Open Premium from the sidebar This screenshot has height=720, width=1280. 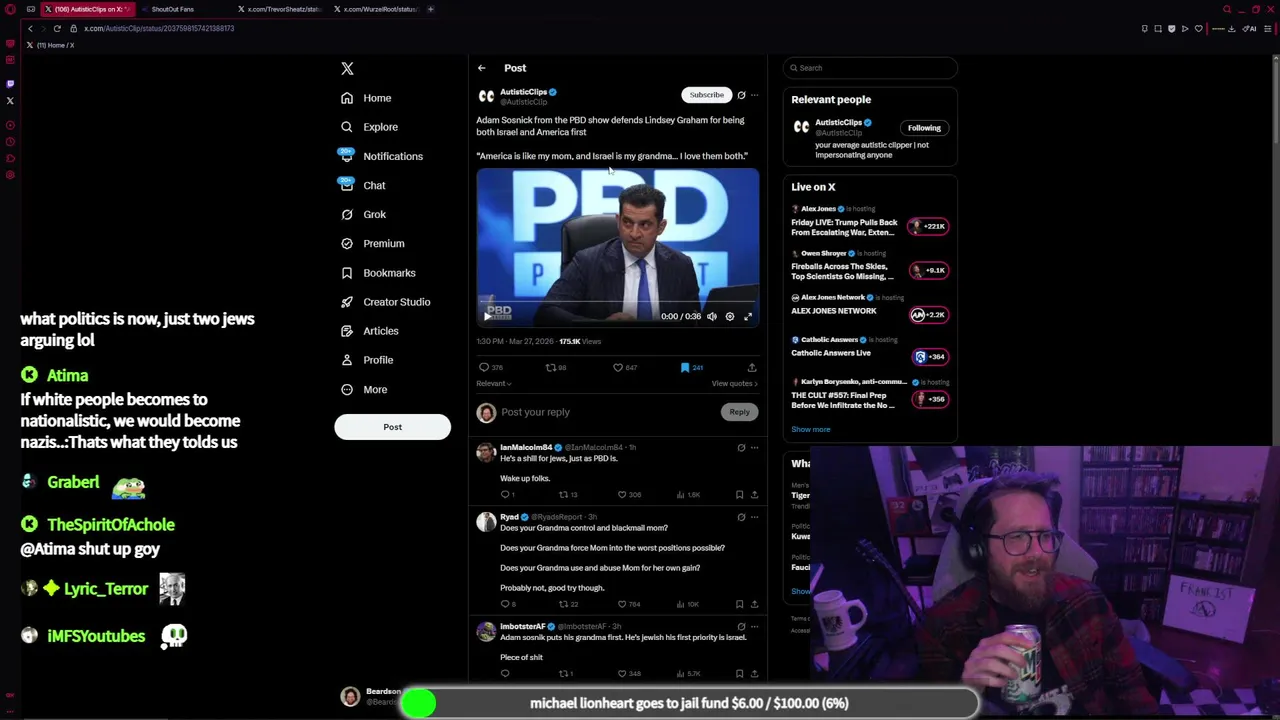372,243
